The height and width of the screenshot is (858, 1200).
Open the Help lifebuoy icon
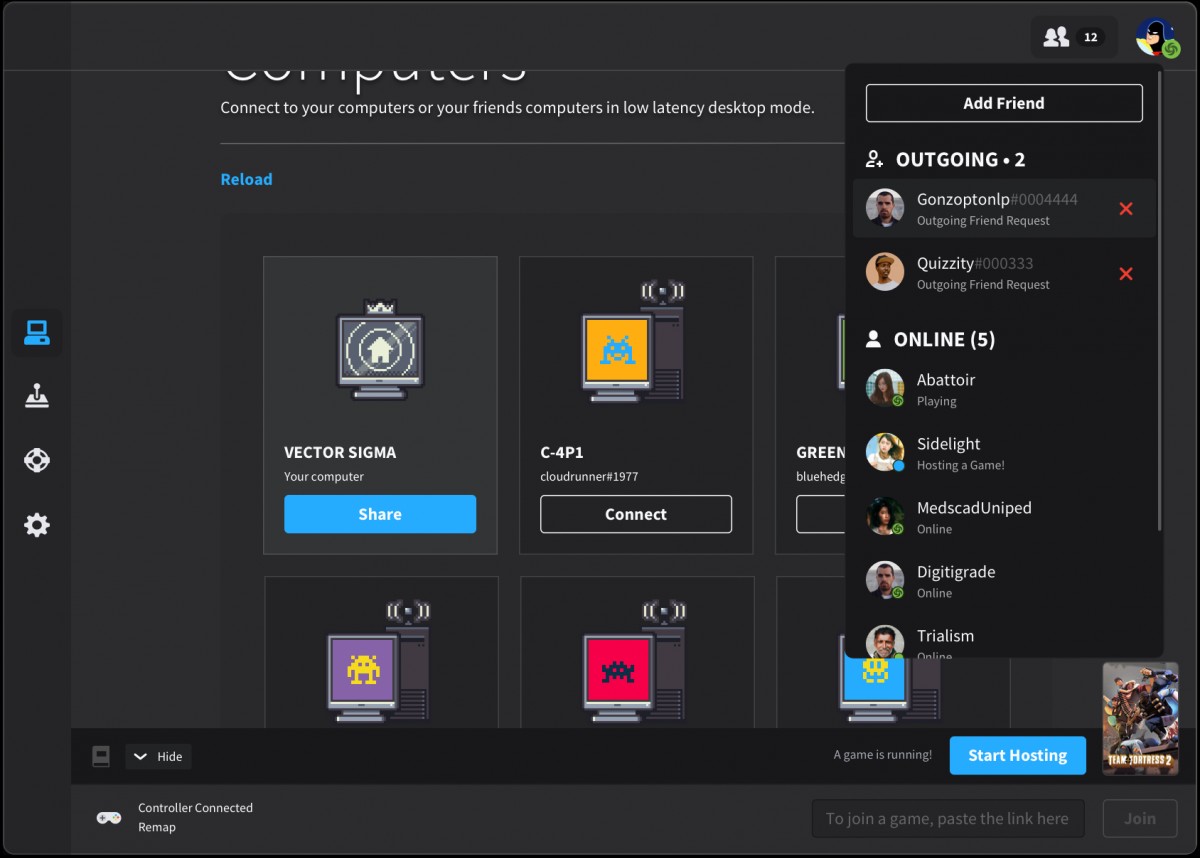(37, 461)
